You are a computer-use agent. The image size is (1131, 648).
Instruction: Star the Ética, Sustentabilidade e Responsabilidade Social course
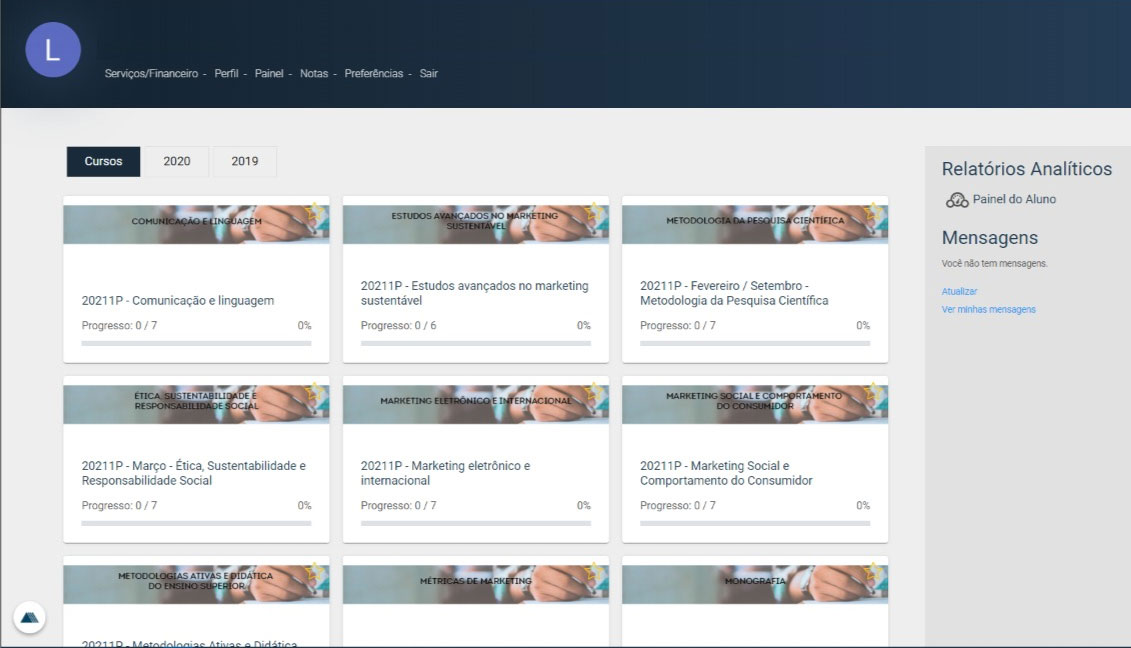(x=314, y=392)
